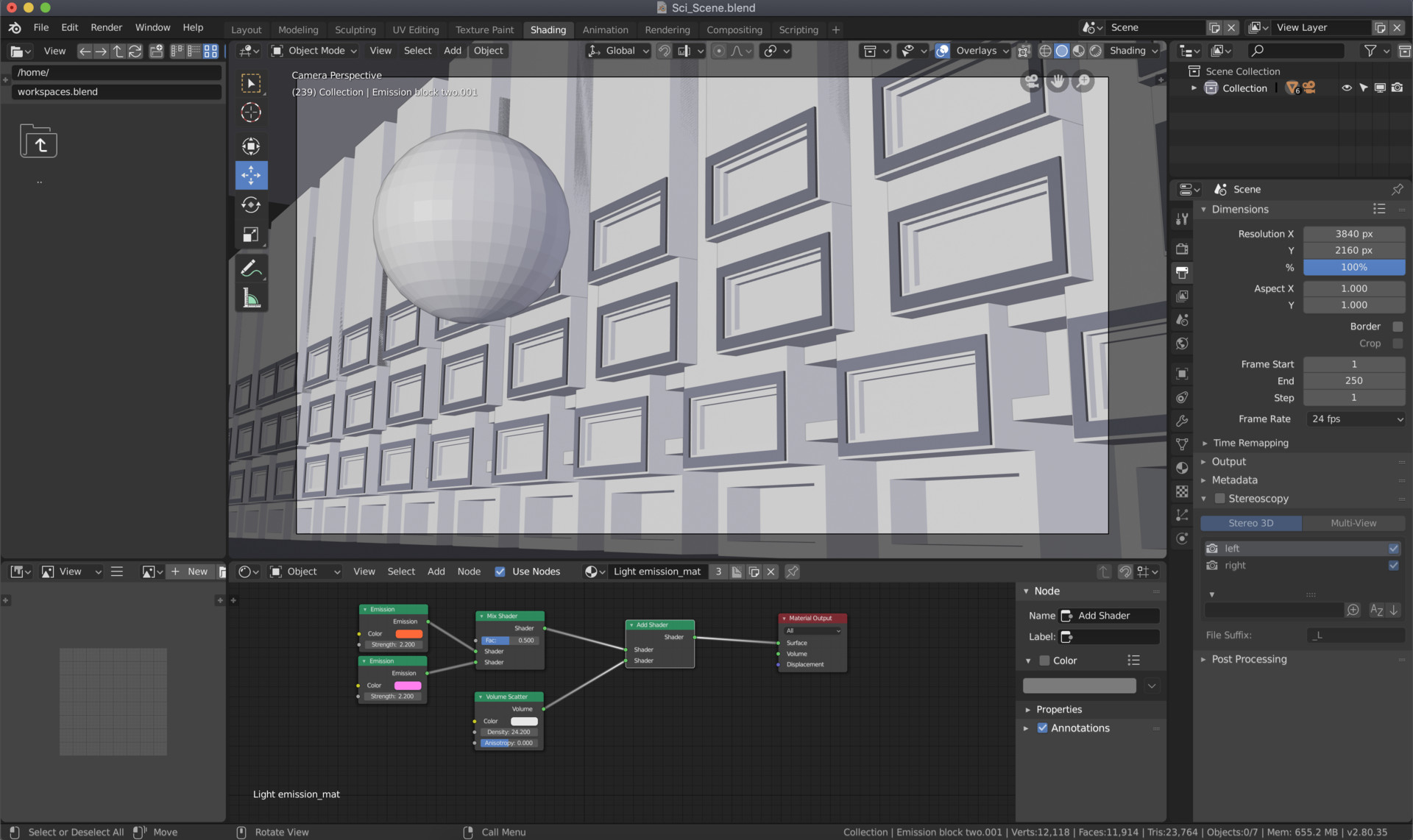Expand the Output panel
The height and width of the screenshot is (840, 1413).
click(x=1228, y=461)
